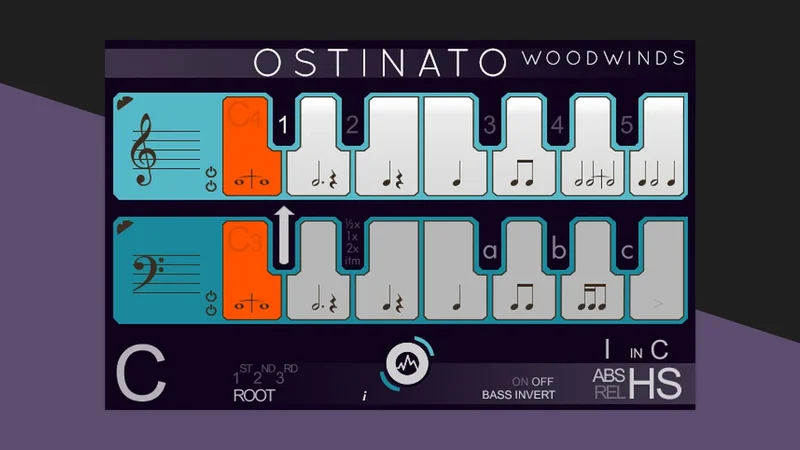Toggle lower power icon on treble row
Viewport: 800px width, 450px height.
pyautogui.click(x=211, y=186)
